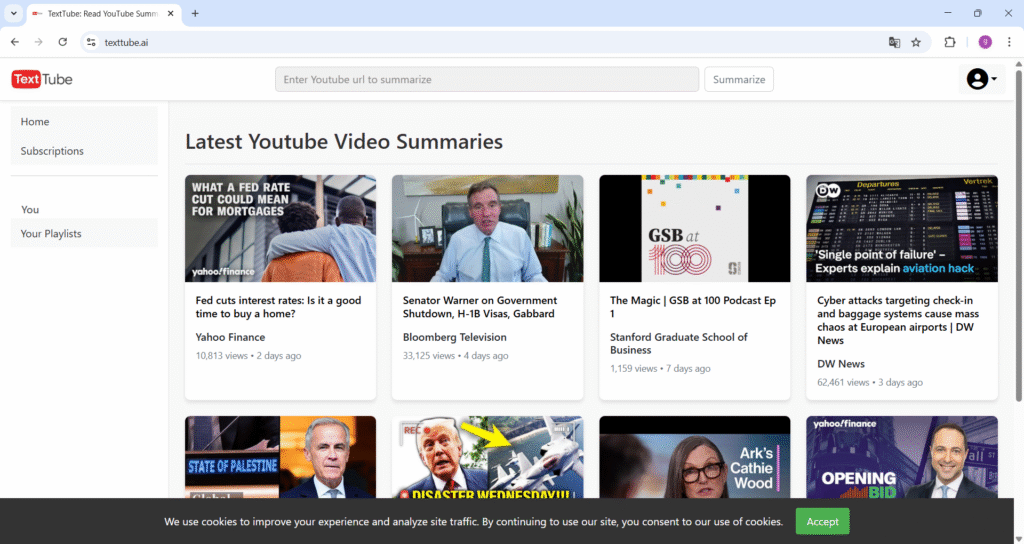Open a new tab with the plus button

coord(195,14)
